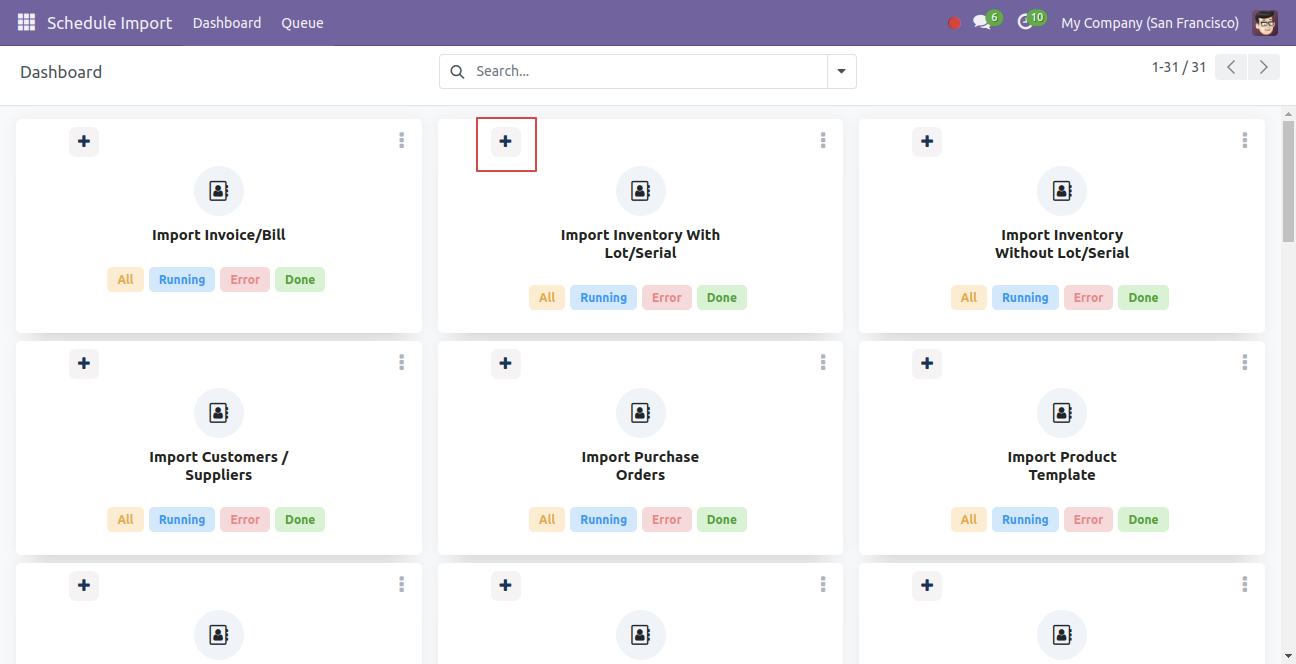Show Done for Import Product Template

(1143, 520)
